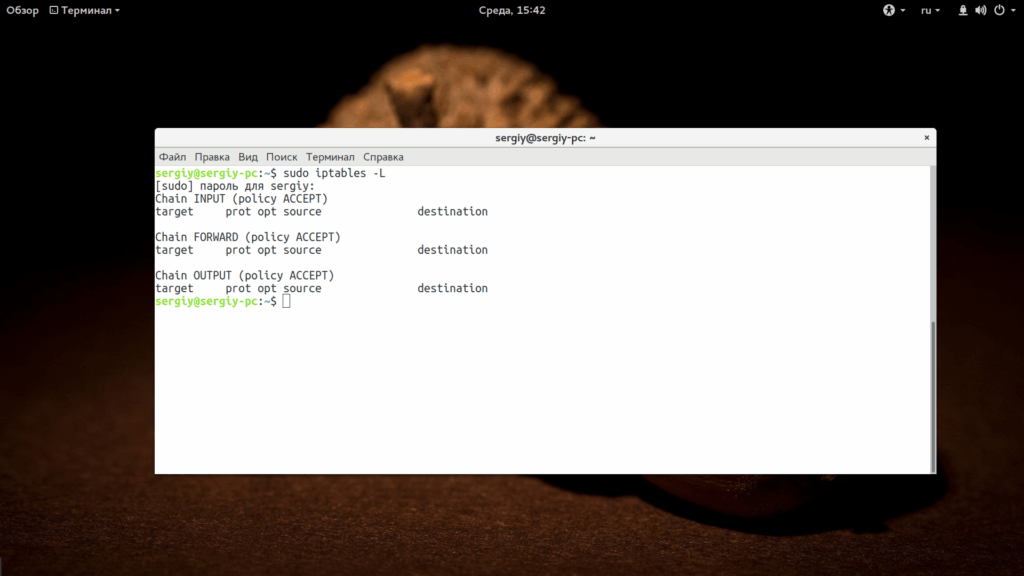Click the Обзор activities button

pyautogui.click(x=22, y=10)
